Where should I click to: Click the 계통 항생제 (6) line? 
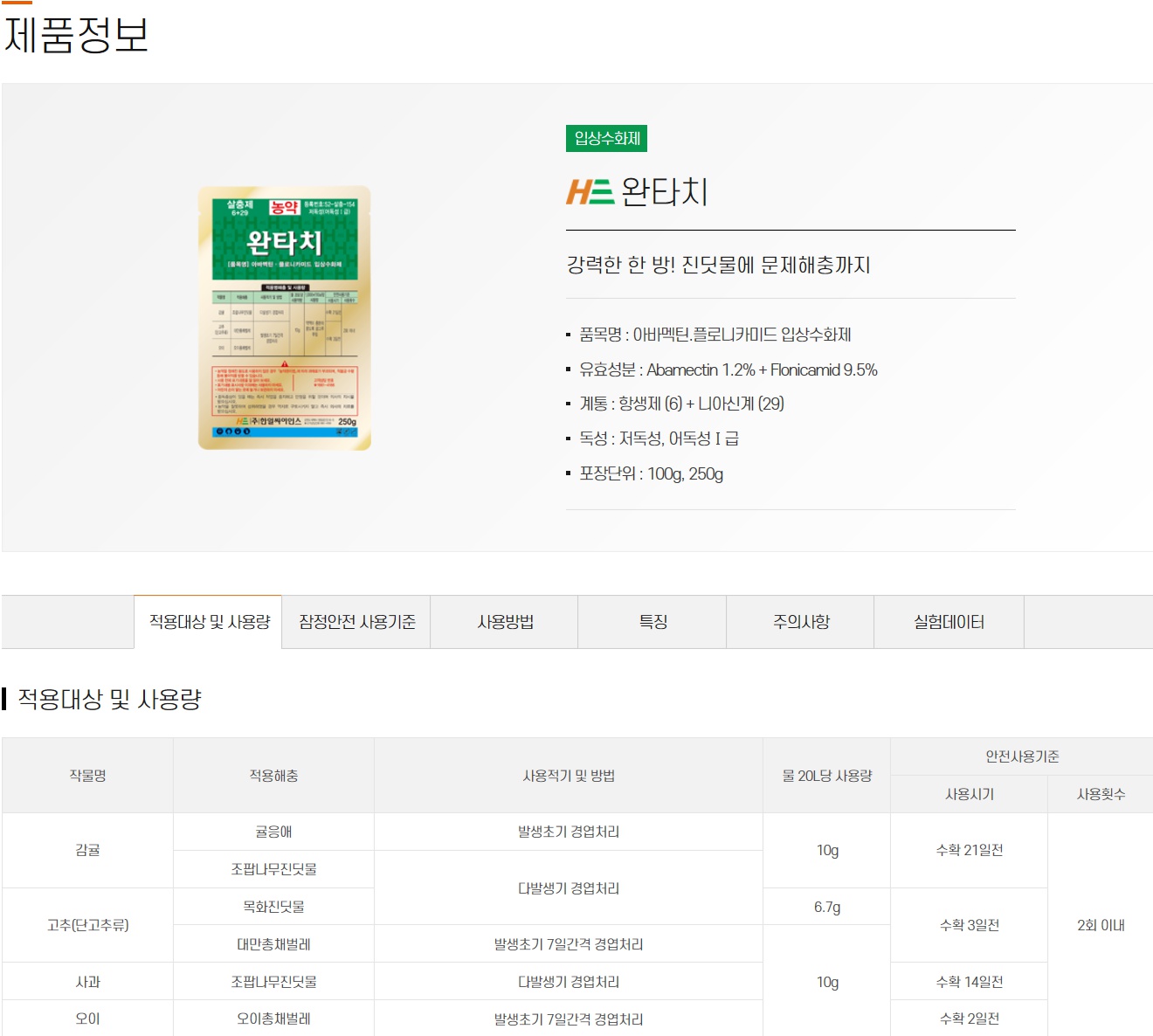click(682, 404)
